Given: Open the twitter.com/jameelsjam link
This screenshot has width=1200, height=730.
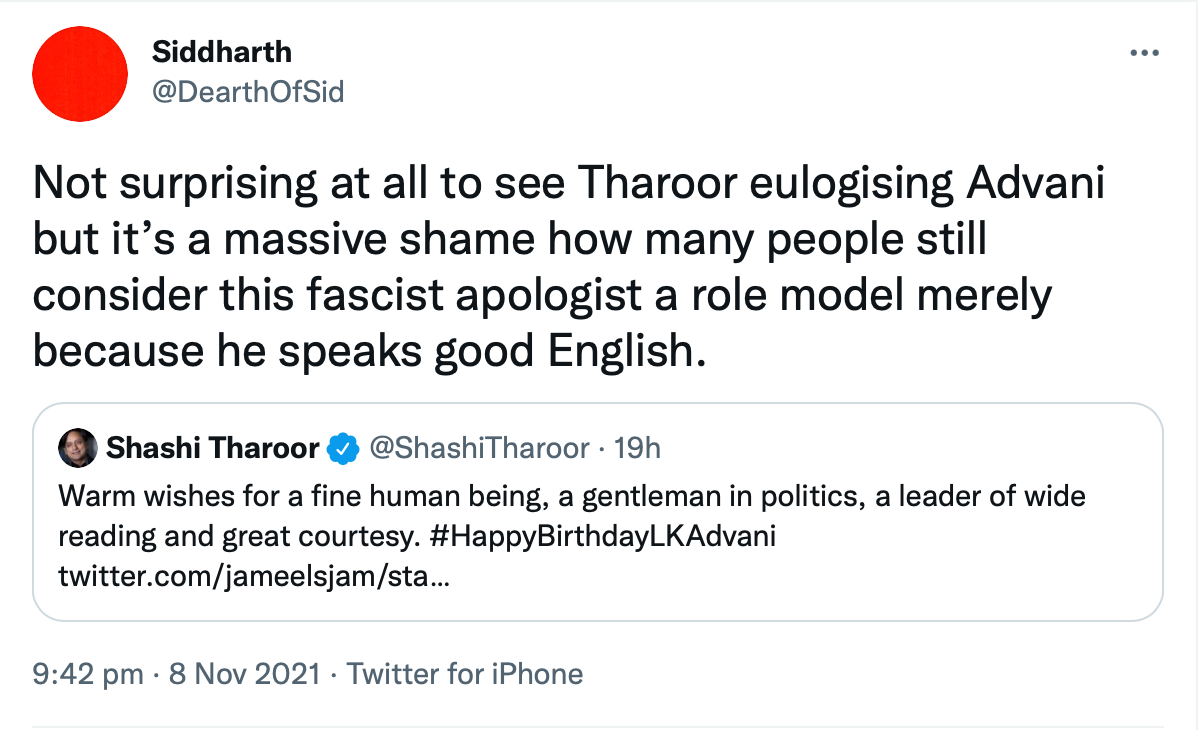Looking at the screenshot, I should pyautogui.click(x=254, y=577).
